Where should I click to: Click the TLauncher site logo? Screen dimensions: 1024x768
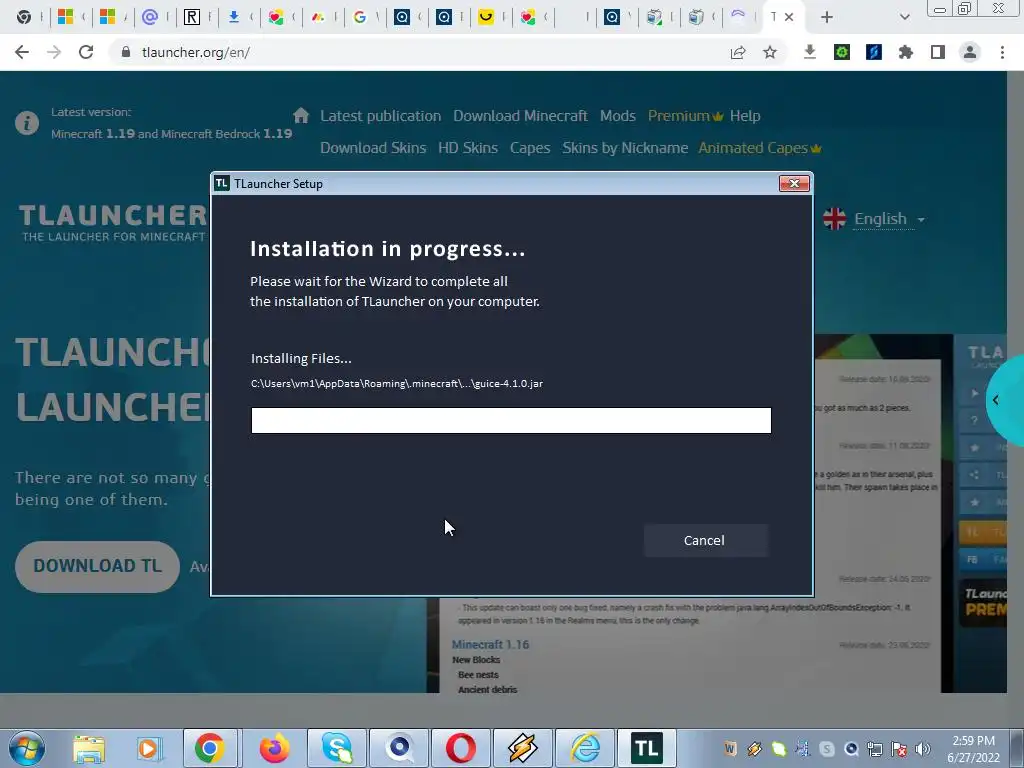pos(112,223)
